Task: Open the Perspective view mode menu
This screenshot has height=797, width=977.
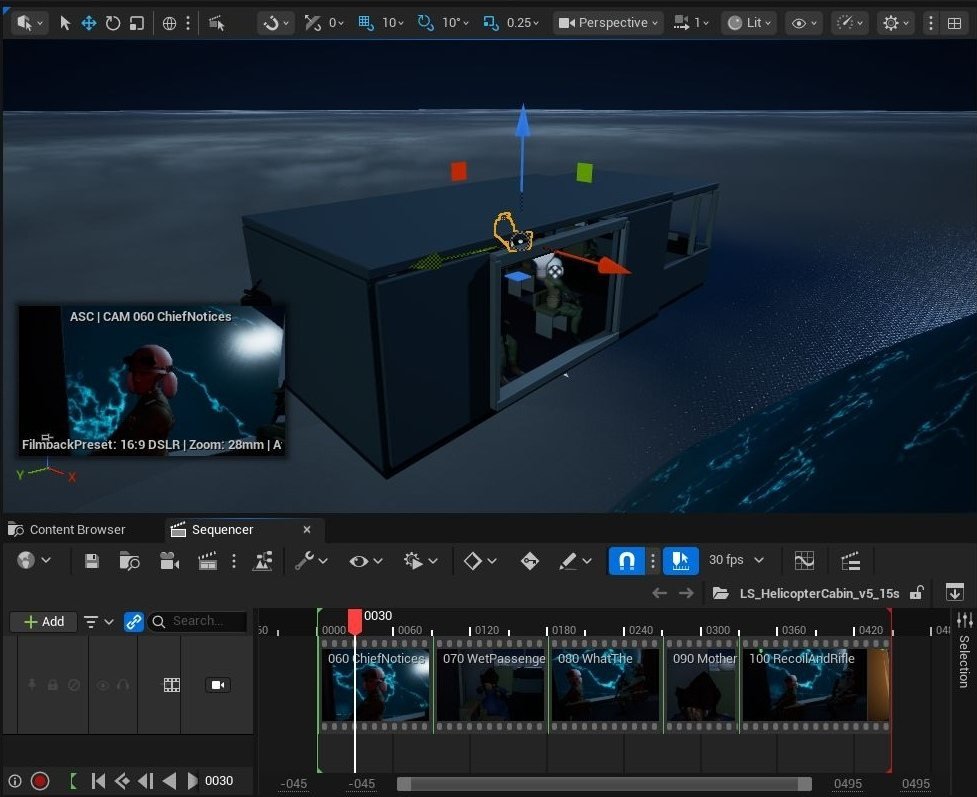Action: pyautogui.click(x=608, y=23)
